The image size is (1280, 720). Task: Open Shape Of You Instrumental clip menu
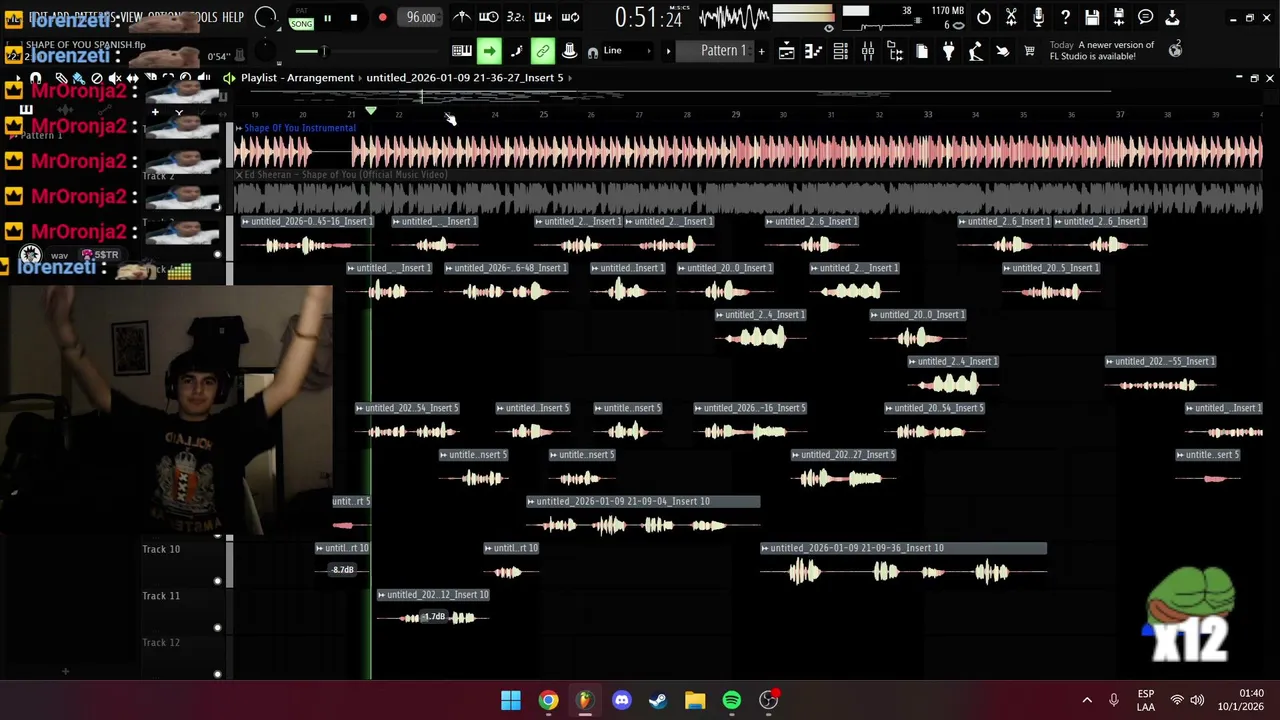(239, 128)
